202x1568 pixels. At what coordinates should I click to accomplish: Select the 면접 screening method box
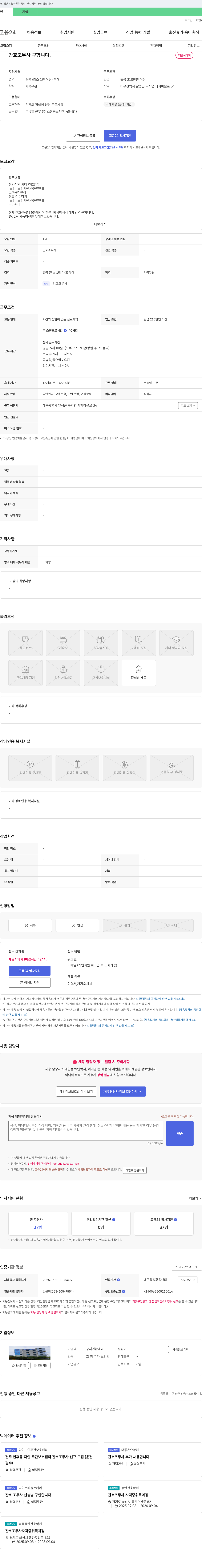77,925
